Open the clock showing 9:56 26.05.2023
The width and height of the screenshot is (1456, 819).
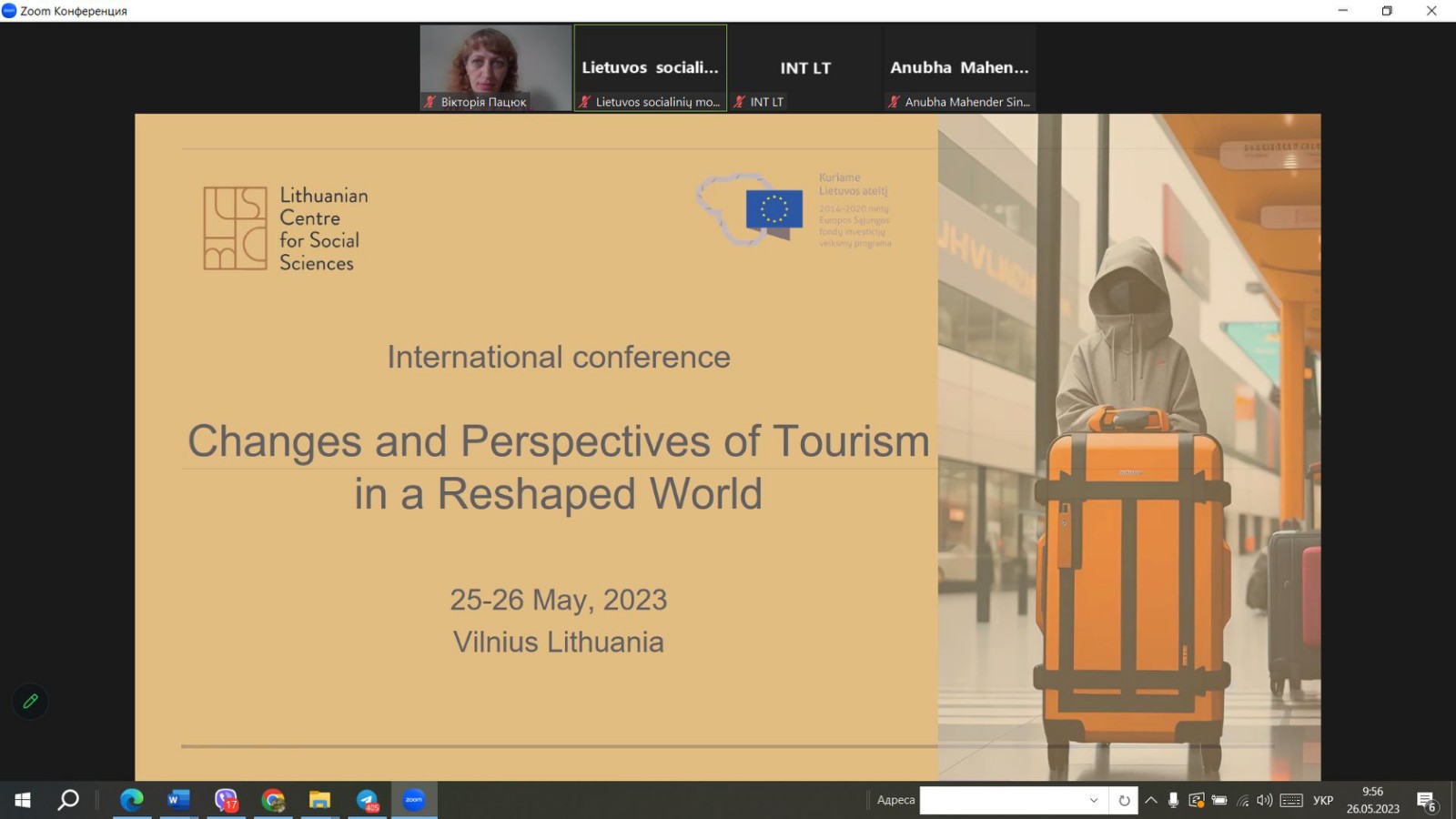click(1373, 800)
